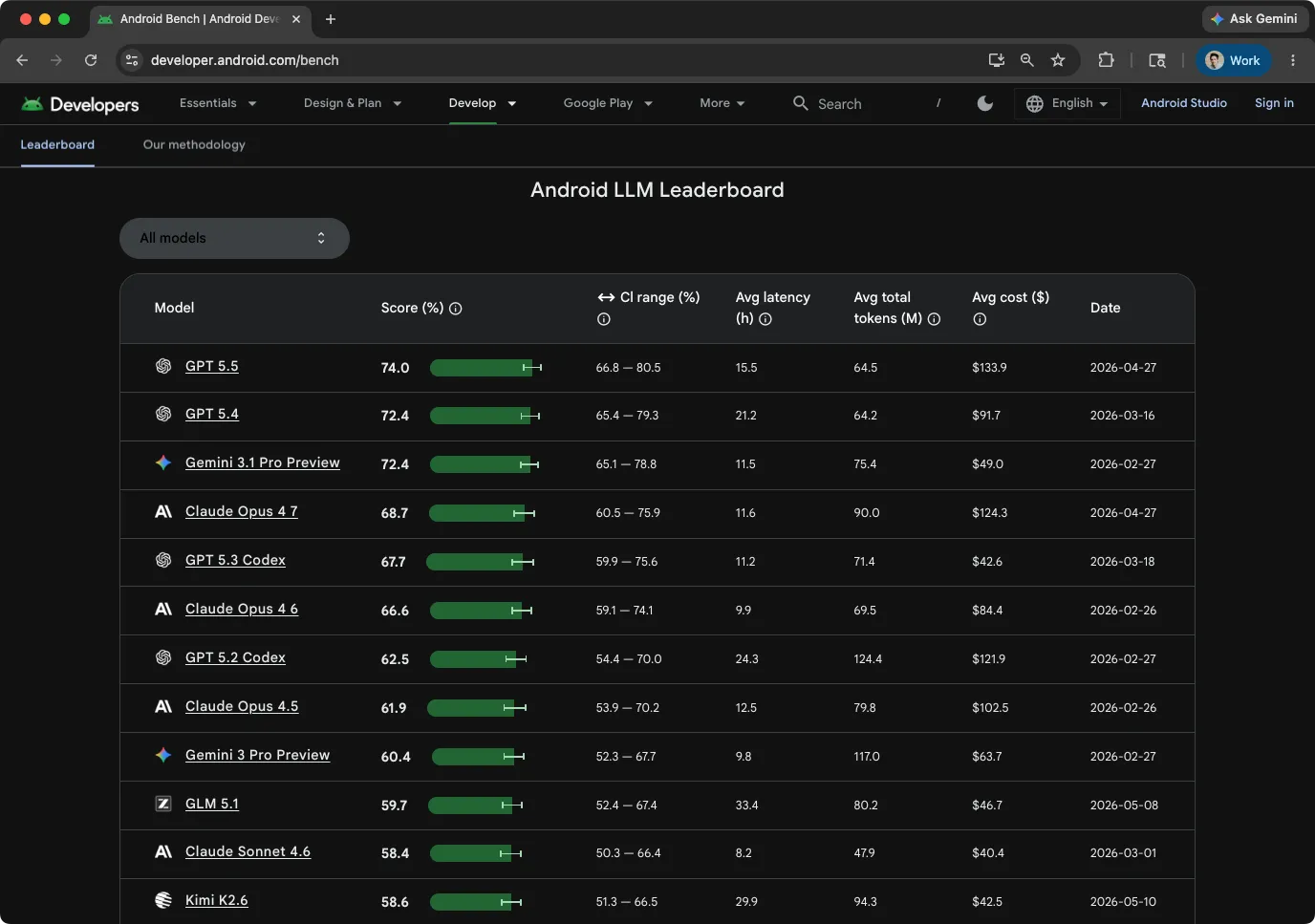Click the Android Bench browser tab
Viewport: 1315px width, 924px height.
[200, 19]
